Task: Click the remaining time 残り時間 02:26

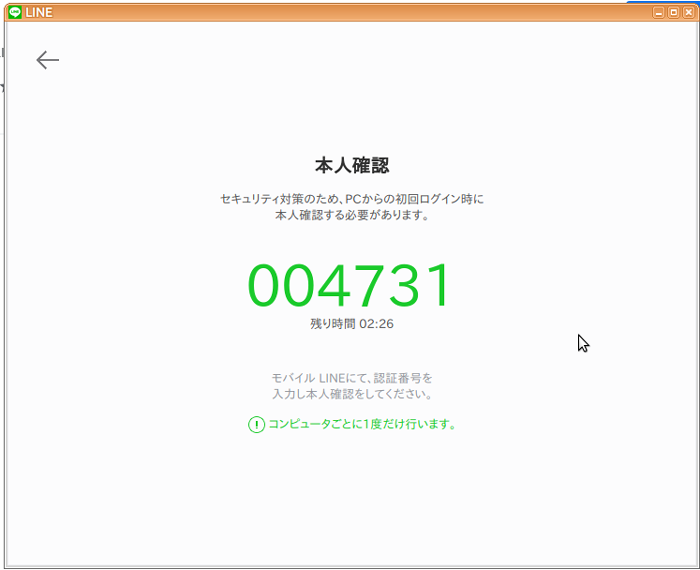Action: click(x=352, y=324)
